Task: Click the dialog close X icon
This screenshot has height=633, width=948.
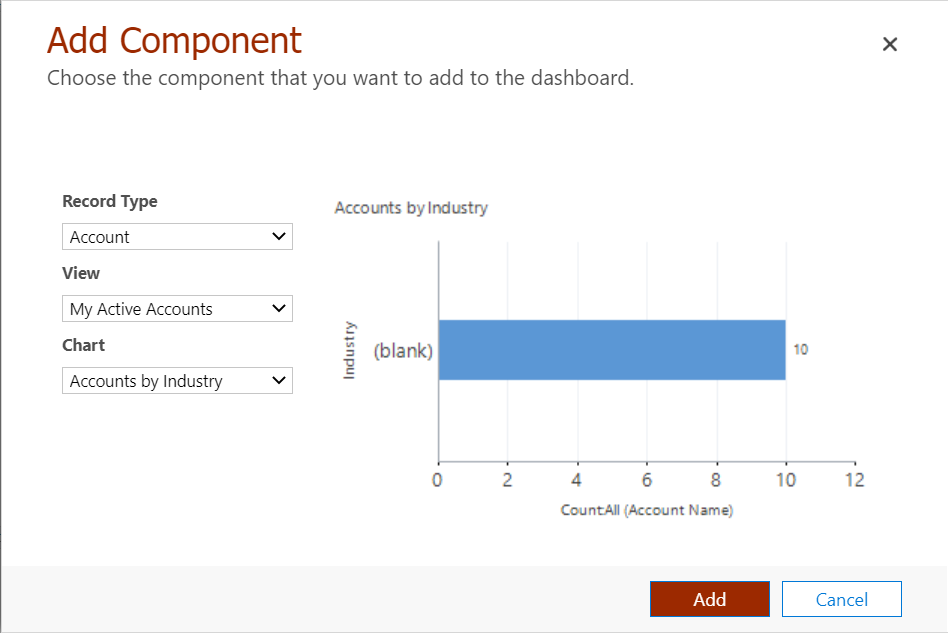Action: [x=890, y=44]
